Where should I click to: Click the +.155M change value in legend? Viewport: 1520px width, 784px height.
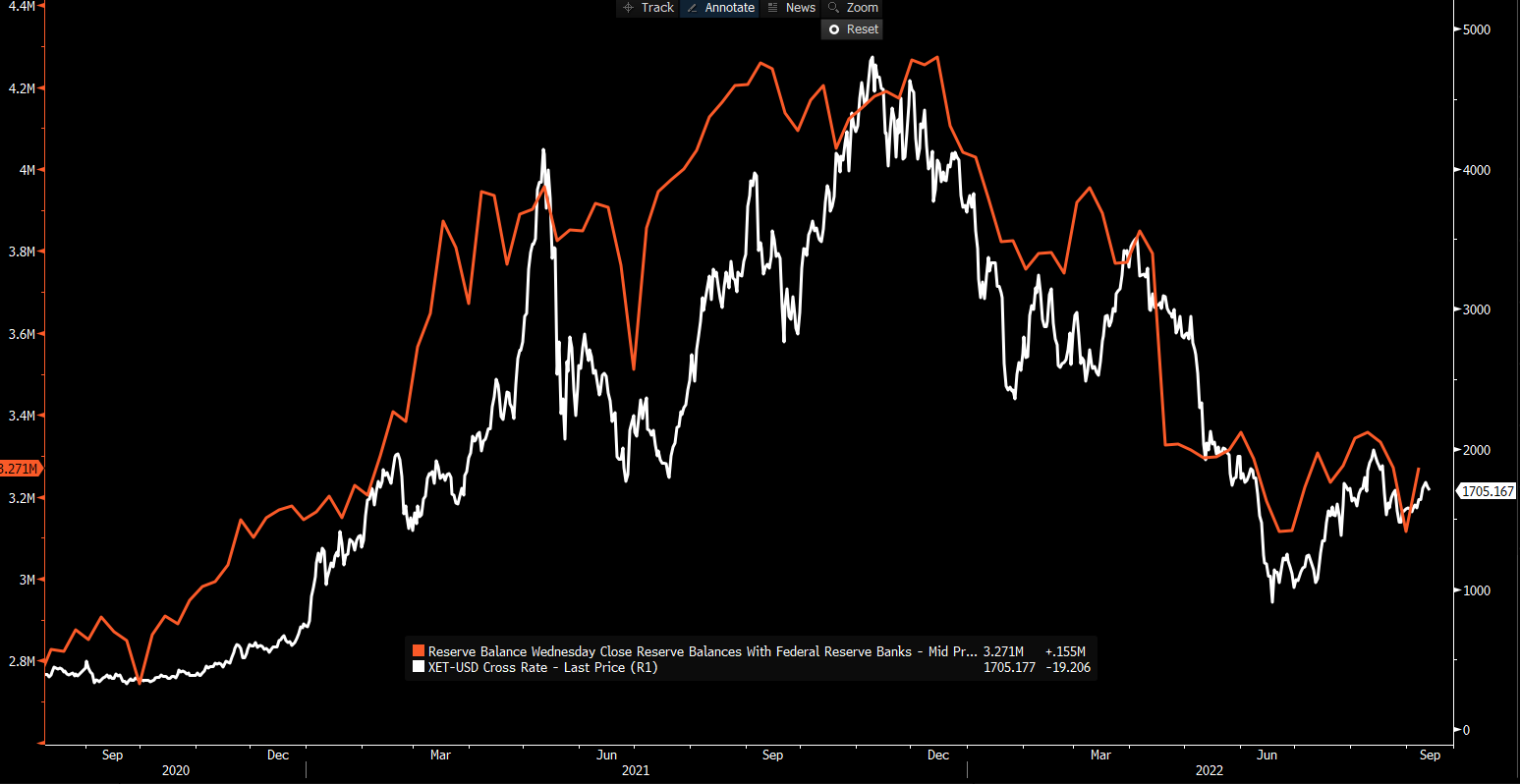[x=1065, y=651]
